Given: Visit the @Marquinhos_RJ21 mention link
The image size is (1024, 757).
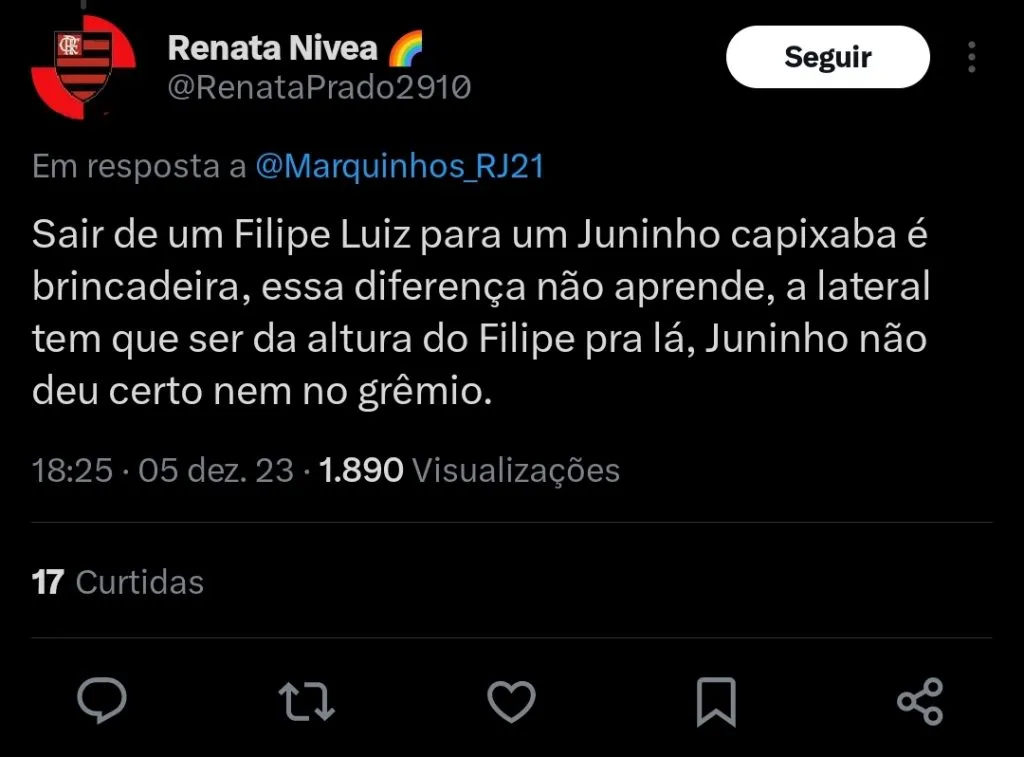Looking at the screenshot, I should tap(400, 166).
